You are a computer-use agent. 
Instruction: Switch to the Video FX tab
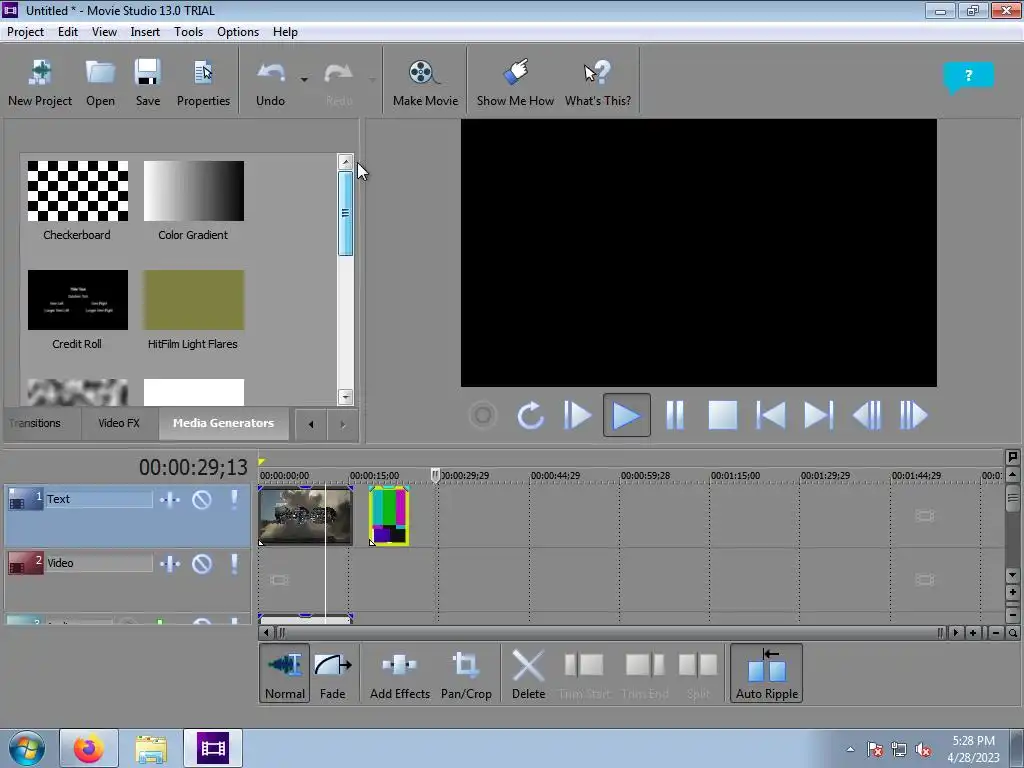(x=119, y=423)
